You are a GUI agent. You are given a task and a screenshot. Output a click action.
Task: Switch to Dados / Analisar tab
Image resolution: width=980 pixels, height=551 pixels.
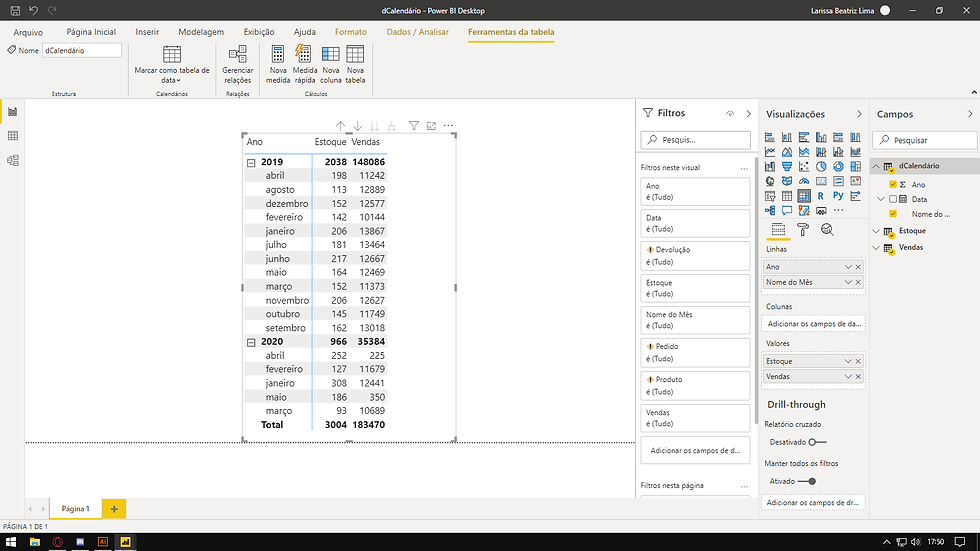418,32
